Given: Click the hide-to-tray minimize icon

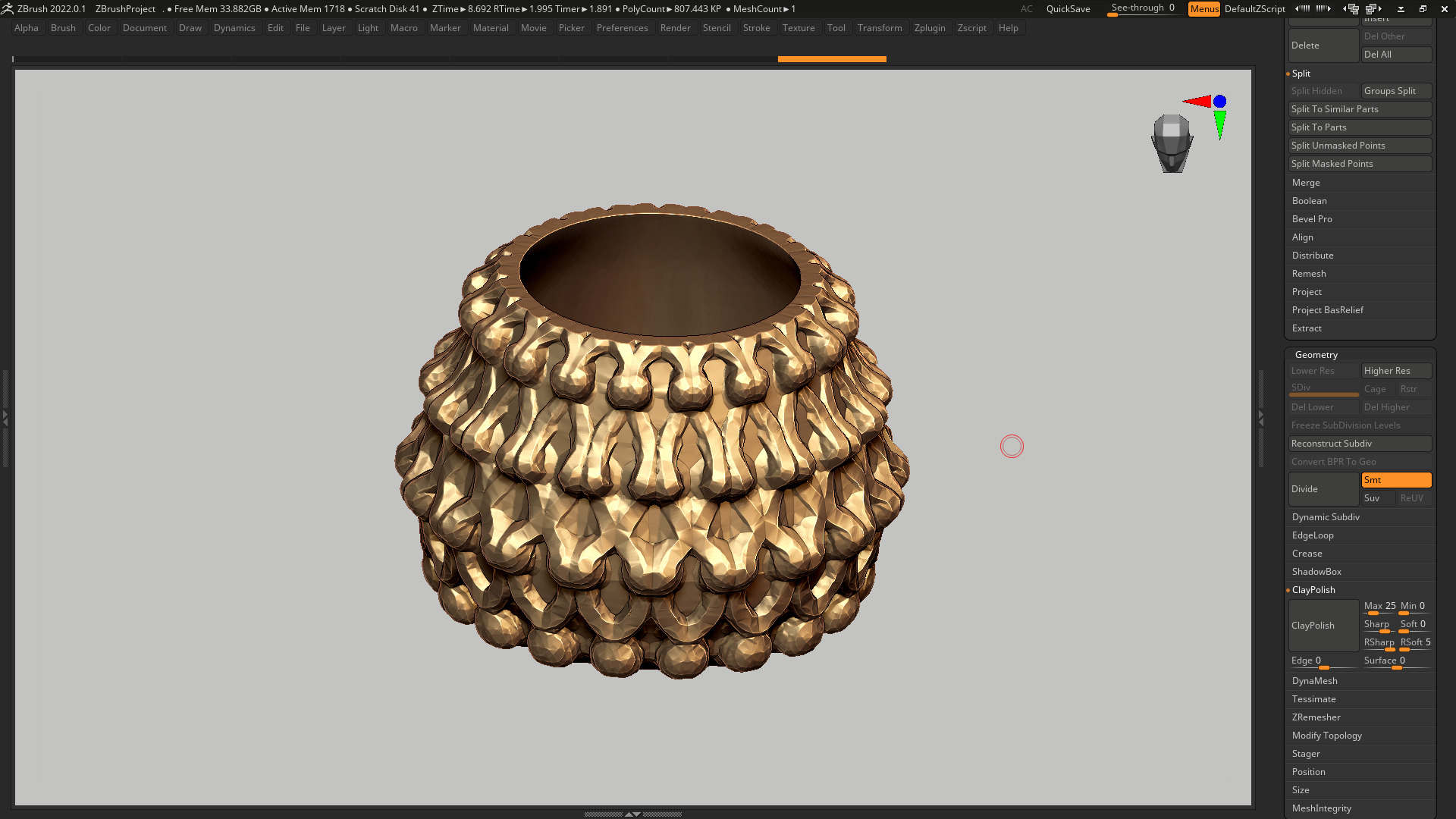Looking at the screenshot, I should click(x=1401, y=9).
